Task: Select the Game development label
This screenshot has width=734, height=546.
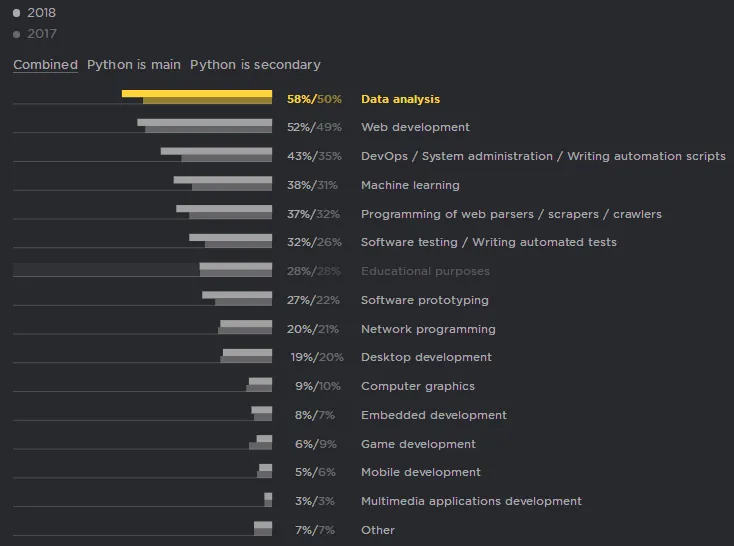Action: [418, 444]
